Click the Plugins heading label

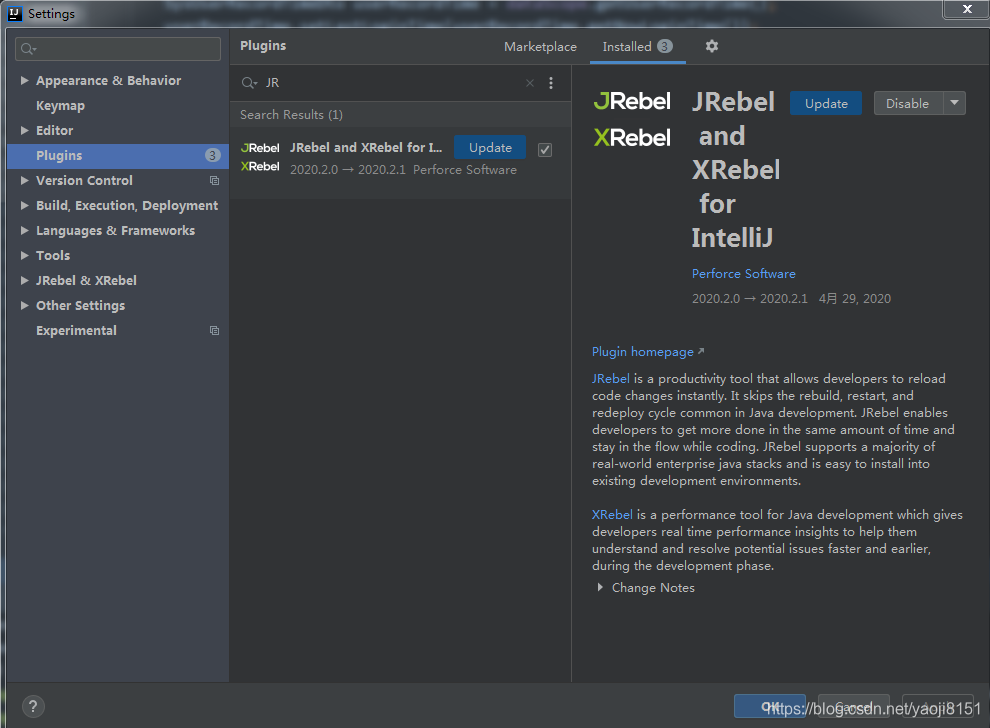point(263,45)
